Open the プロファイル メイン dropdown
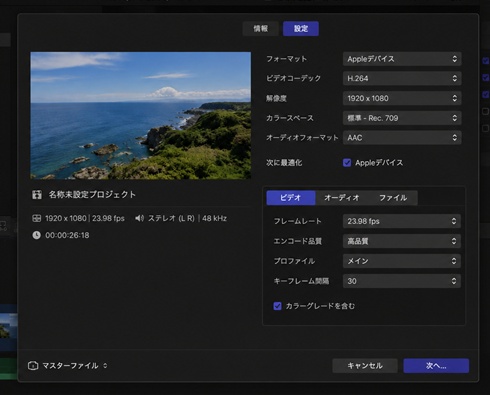 click(x=402, y=261)
